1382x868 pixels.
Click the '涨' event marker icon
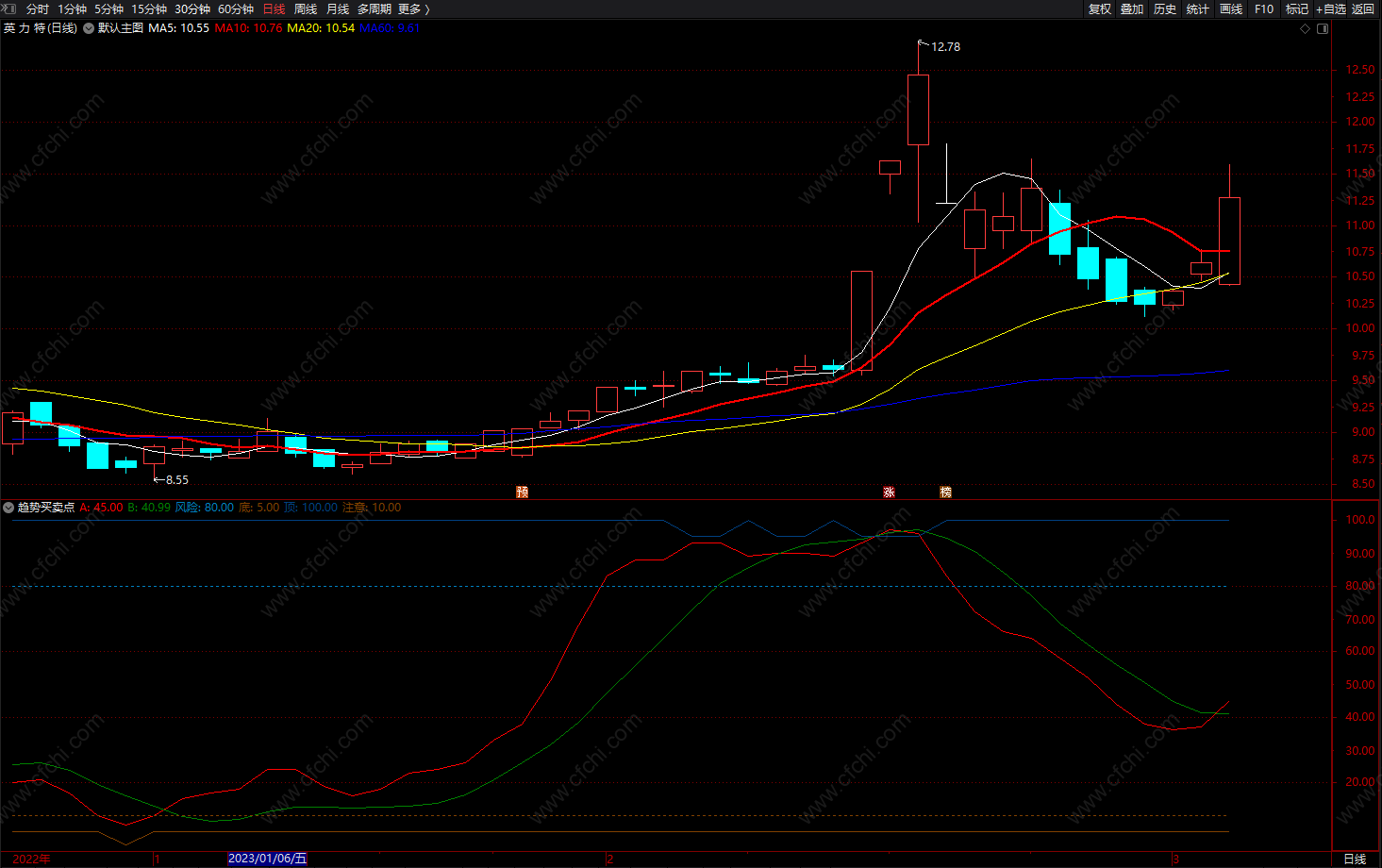tap(889, 492)
